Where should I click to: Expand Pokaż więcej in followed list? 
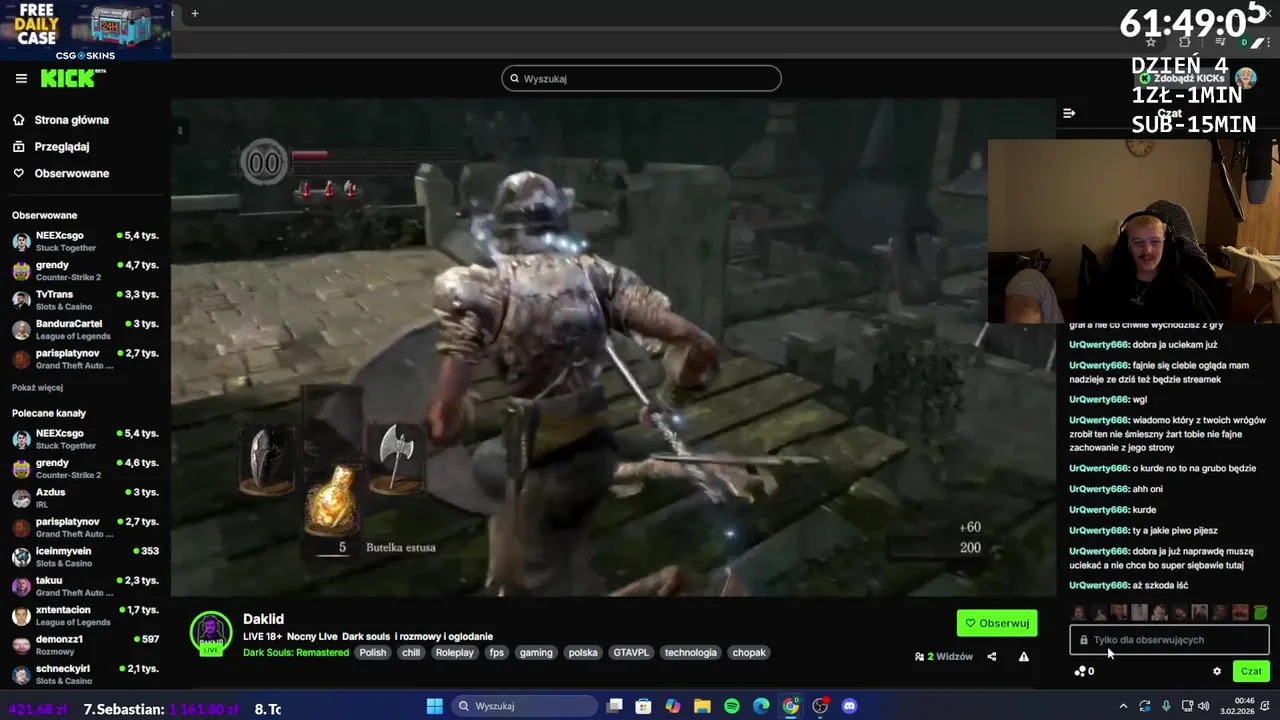pos(37,388)
